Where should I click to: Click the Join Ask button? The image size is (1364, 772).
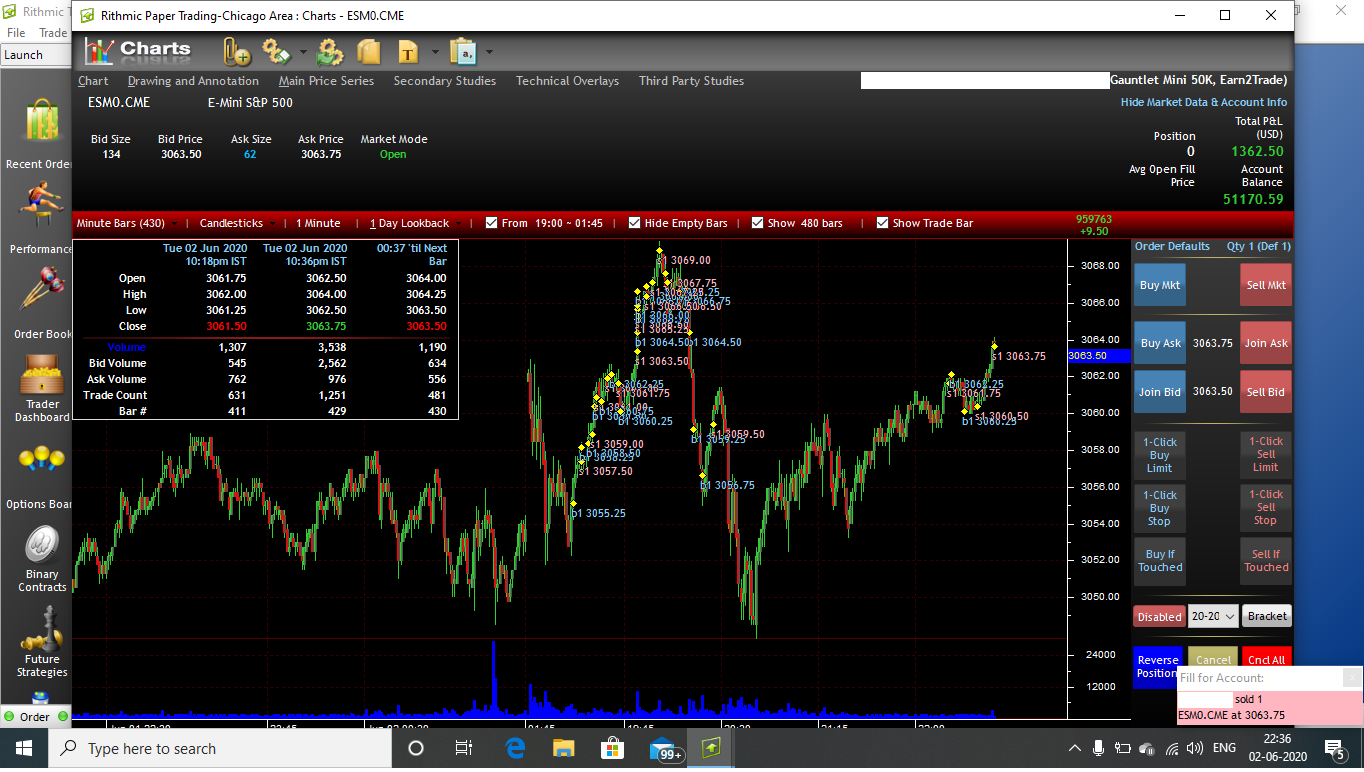[1266, 343]
